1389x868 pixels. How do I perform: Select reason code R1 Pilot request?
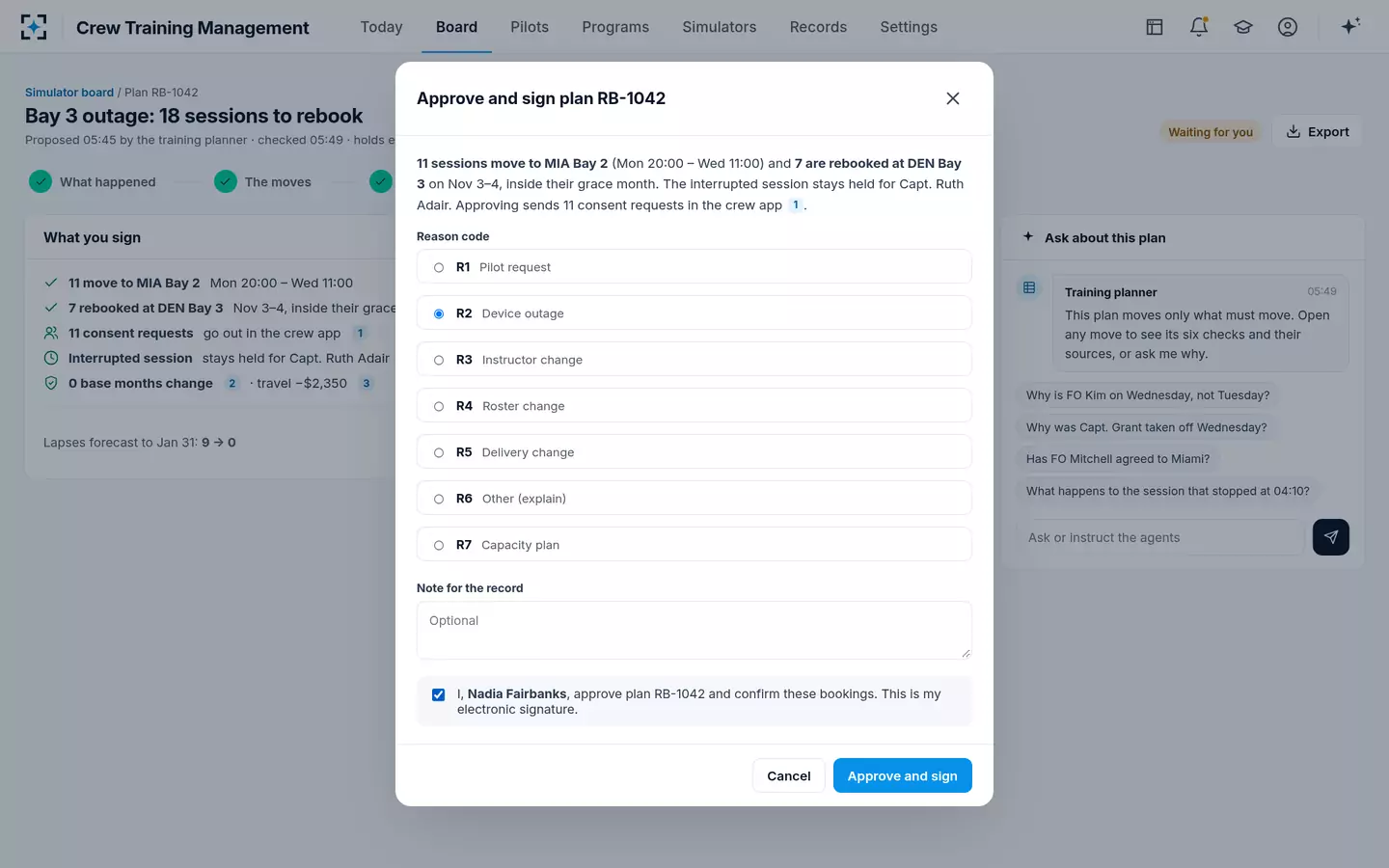[x=694, y=267]
